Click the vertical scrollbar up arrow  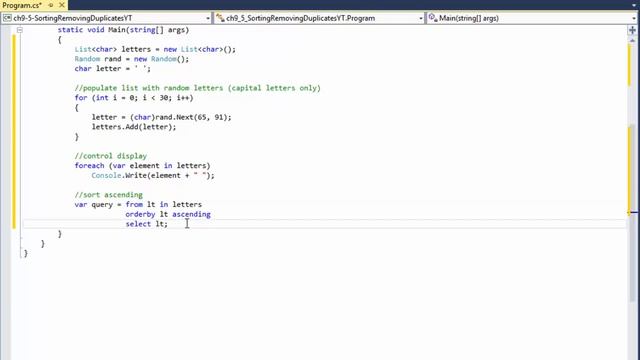click(x=632, y=40)
